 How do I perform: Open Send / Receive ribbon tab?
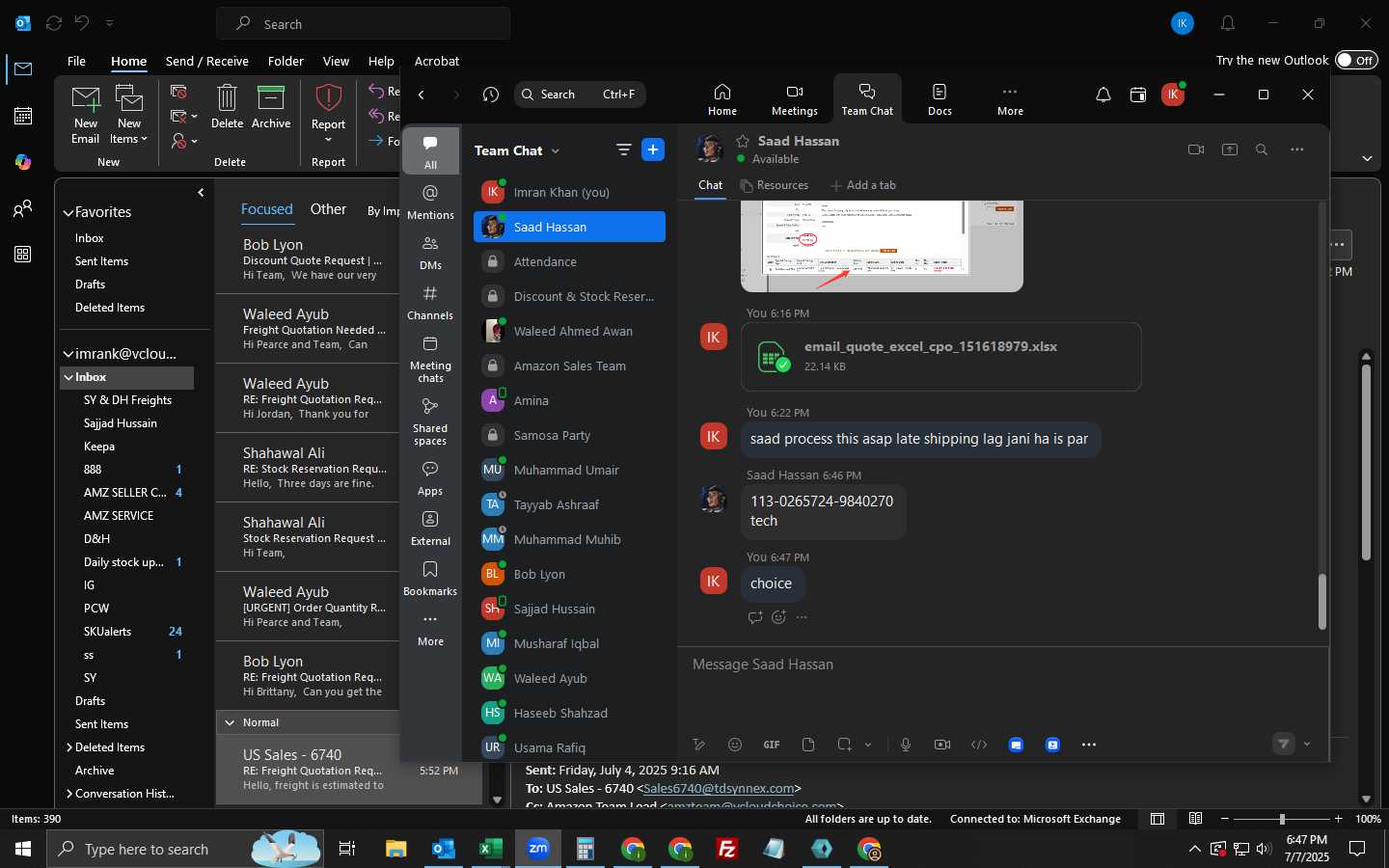pyautogui.click(x=207, y=61)
